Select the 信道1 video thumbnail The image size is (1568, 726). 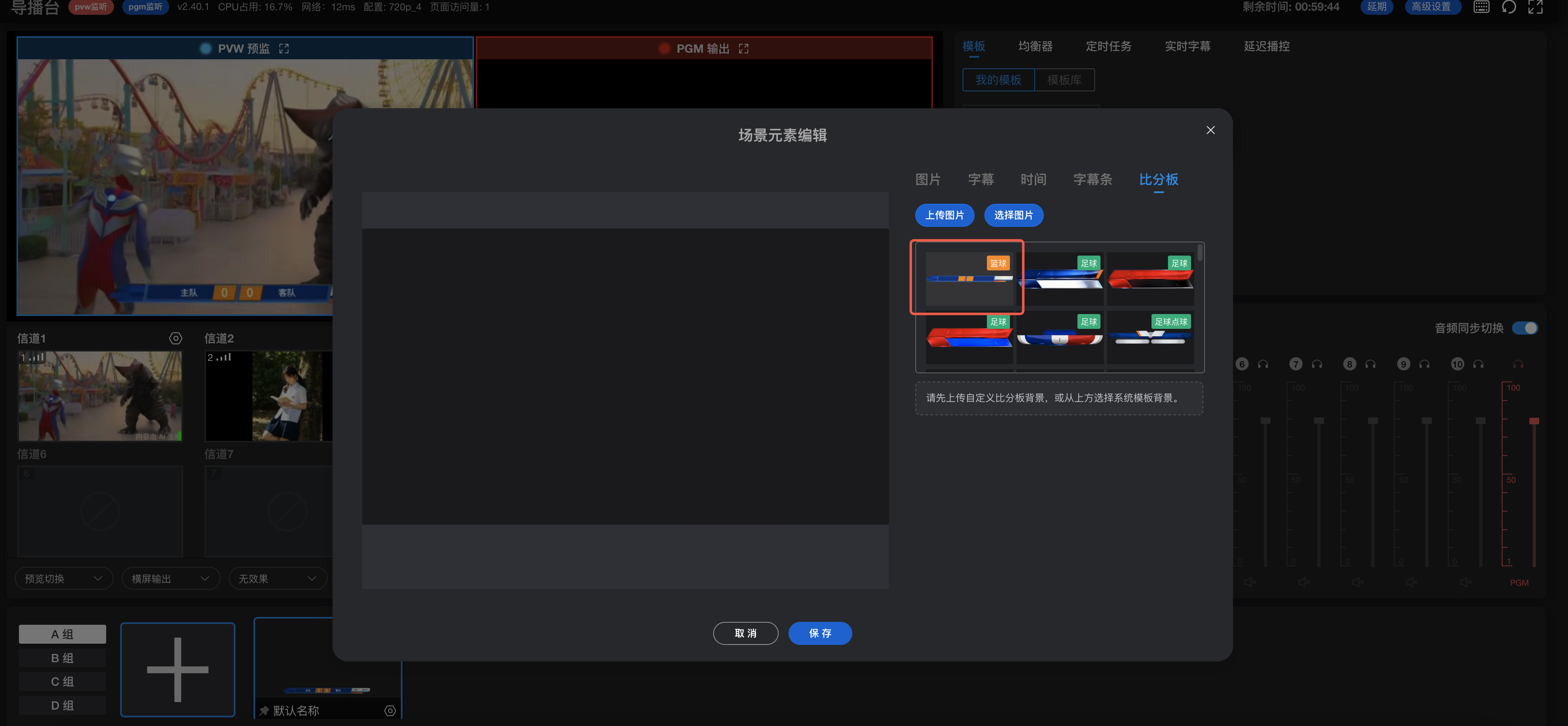100,396
